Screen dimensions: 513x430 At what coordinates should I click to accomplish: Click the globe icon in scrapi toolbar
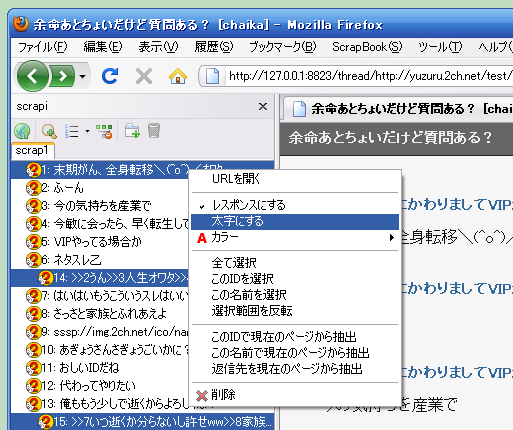point(22,131)
